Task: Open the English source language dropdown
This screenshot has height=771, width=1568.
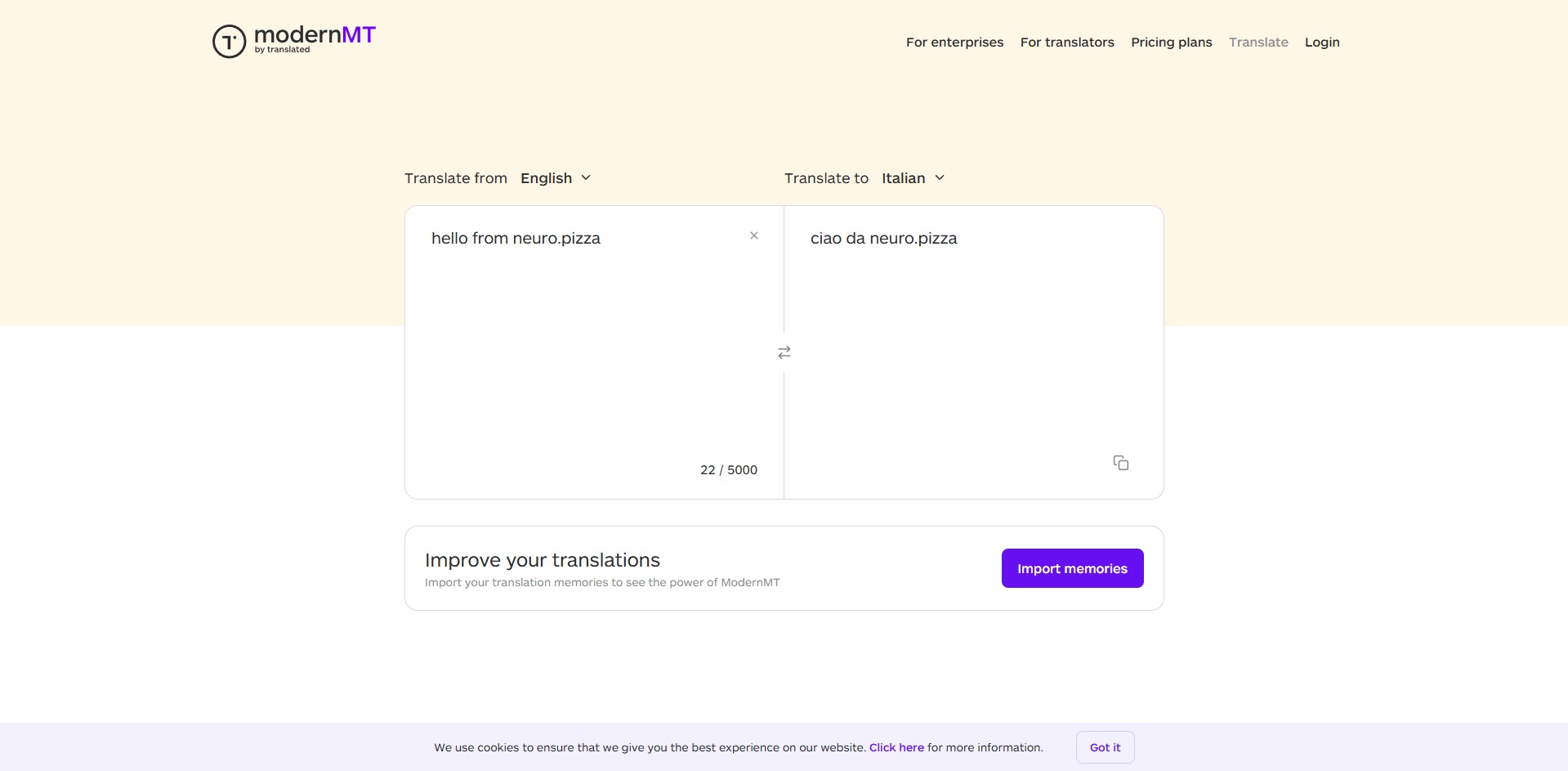Action: (556, 178)
